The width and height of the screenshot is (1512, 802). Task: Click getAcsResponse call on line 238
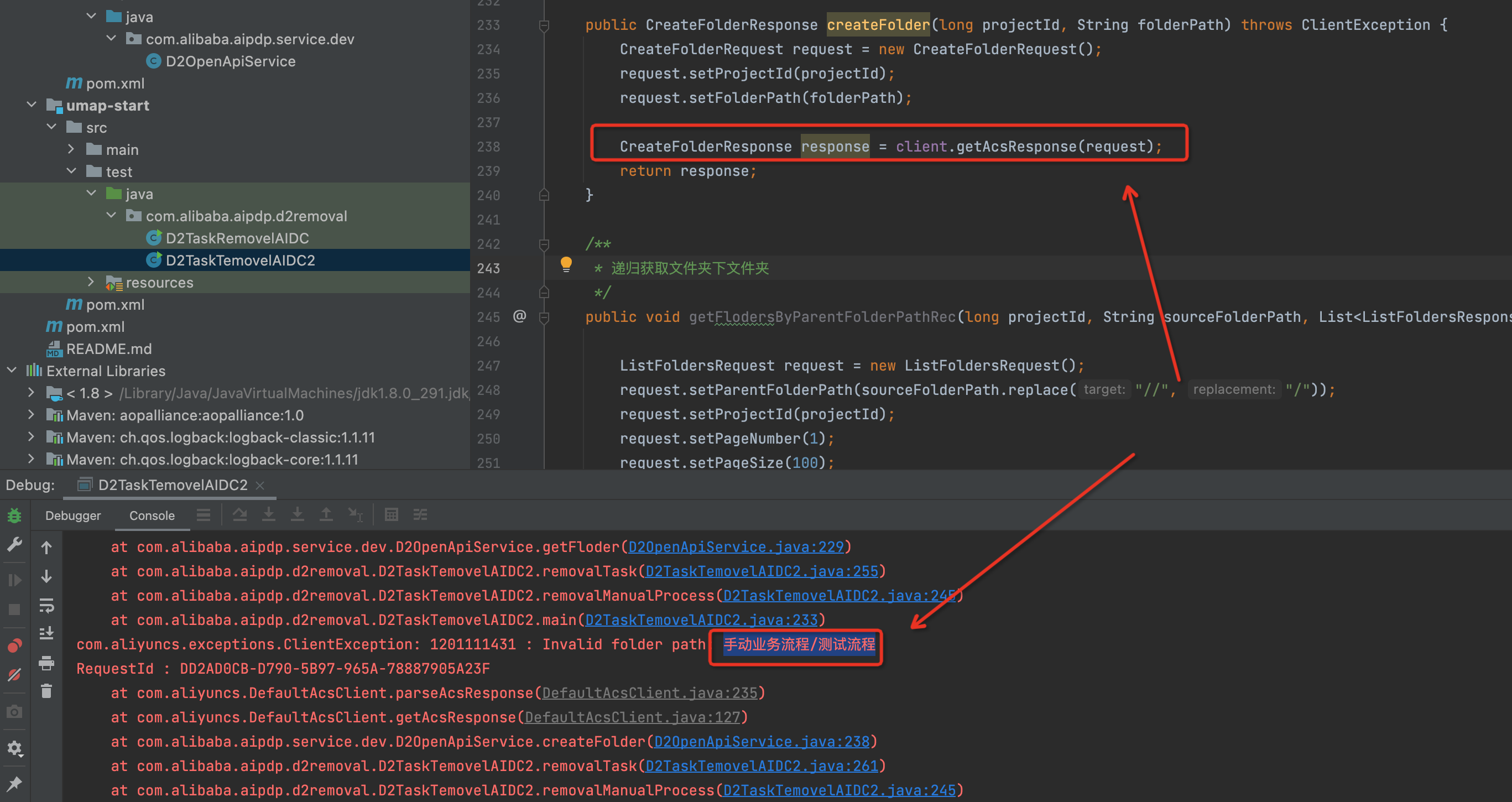[x=1016, y=147]
